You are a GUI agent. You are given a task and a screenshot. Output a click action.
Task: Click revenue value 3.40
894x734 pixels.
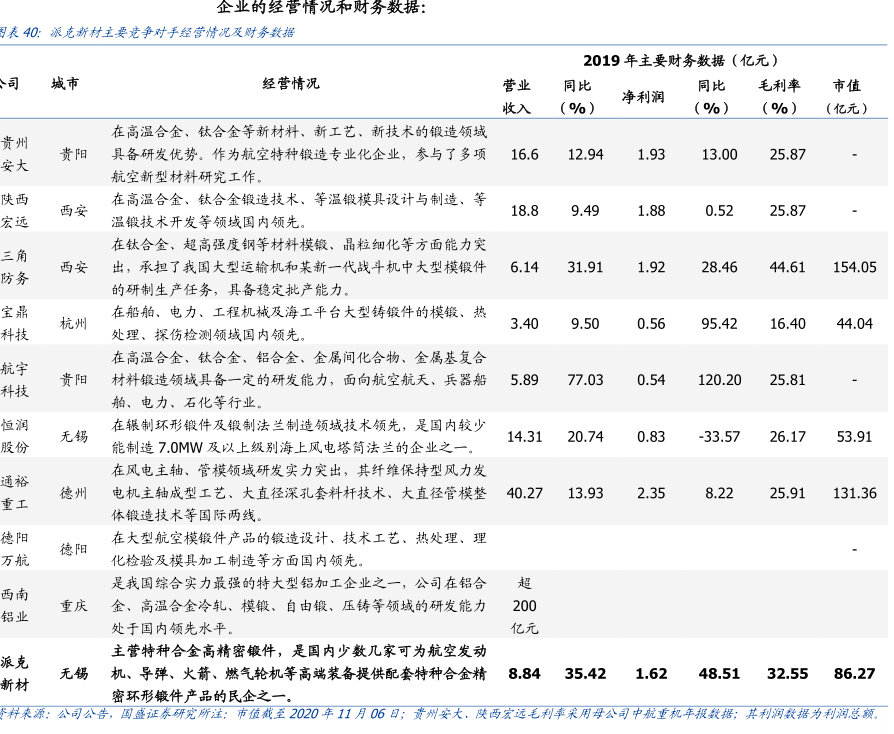click(525, 324)
